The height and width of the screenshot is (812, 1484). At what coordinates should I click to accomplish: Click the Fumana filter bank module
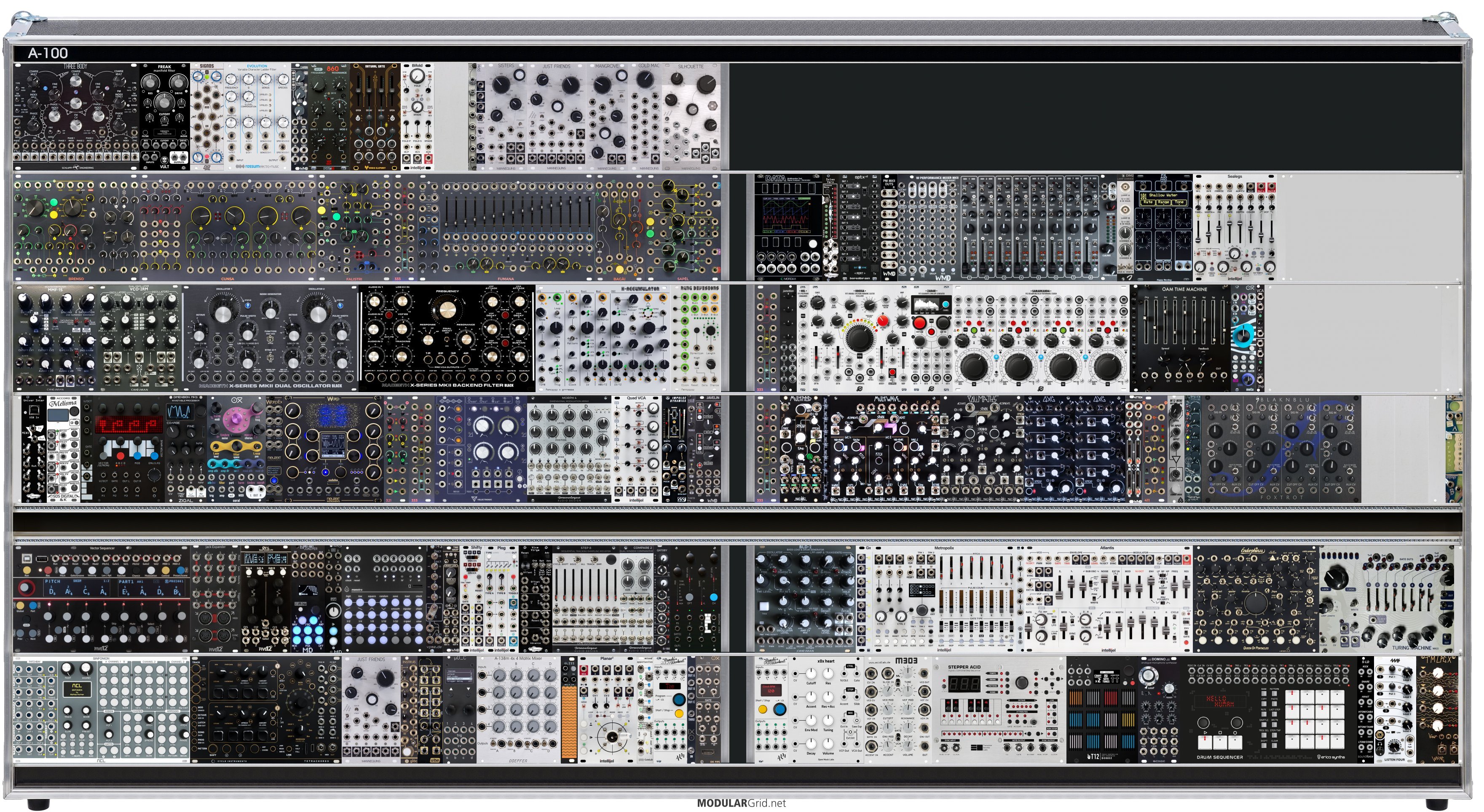506,228
